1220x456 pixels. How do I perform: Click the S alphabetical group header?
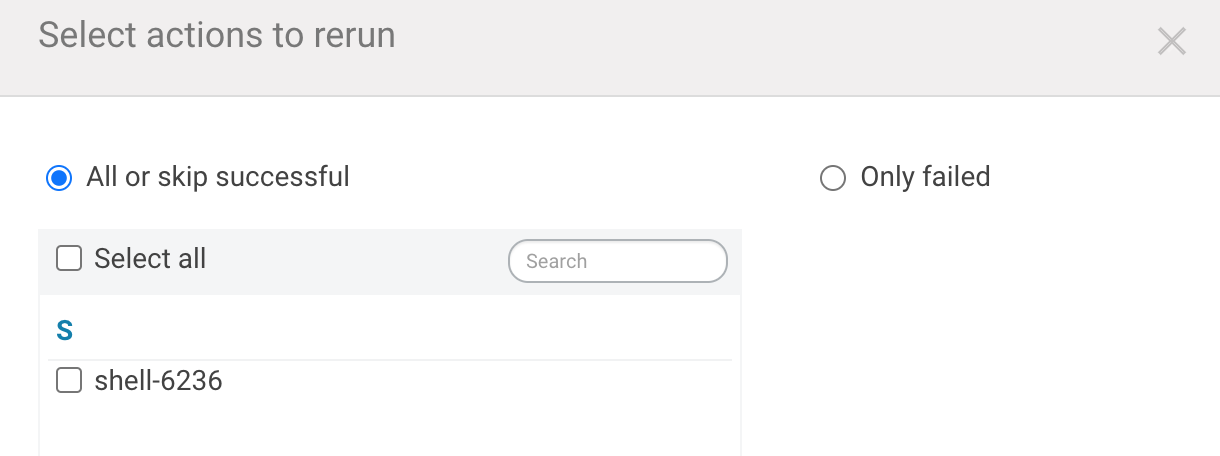click(65, 331)
